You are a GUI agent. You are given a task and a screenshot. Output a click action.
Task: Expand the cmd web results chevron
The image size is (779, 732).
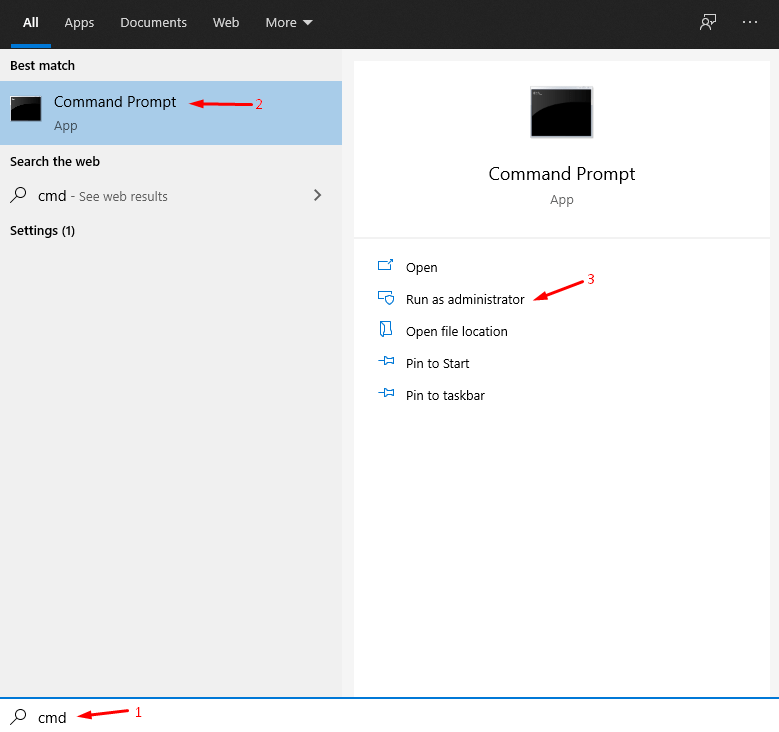(x=318, y=195)
